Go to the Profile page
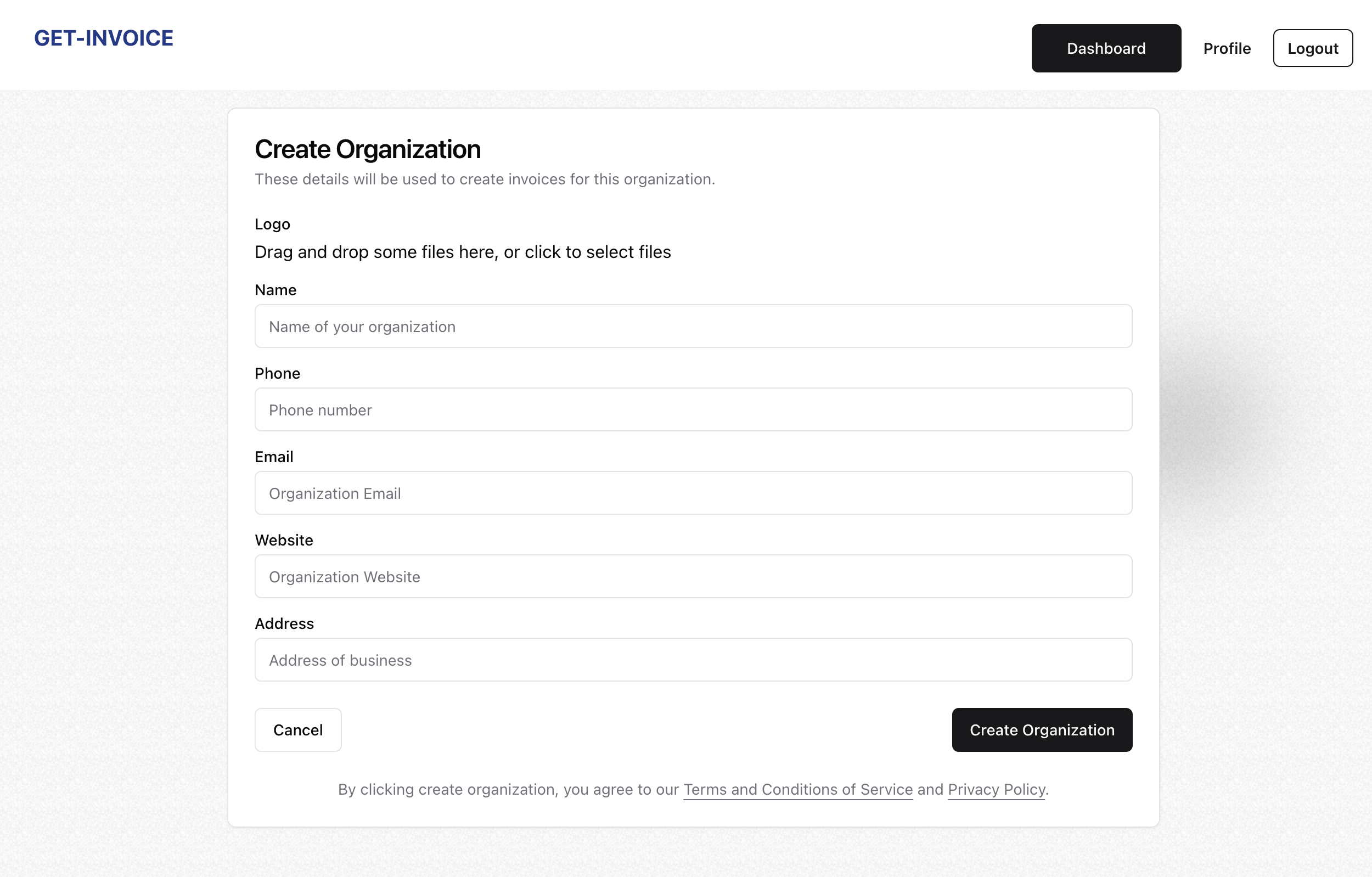1372x877 pixels. [x=1226, y=48]
